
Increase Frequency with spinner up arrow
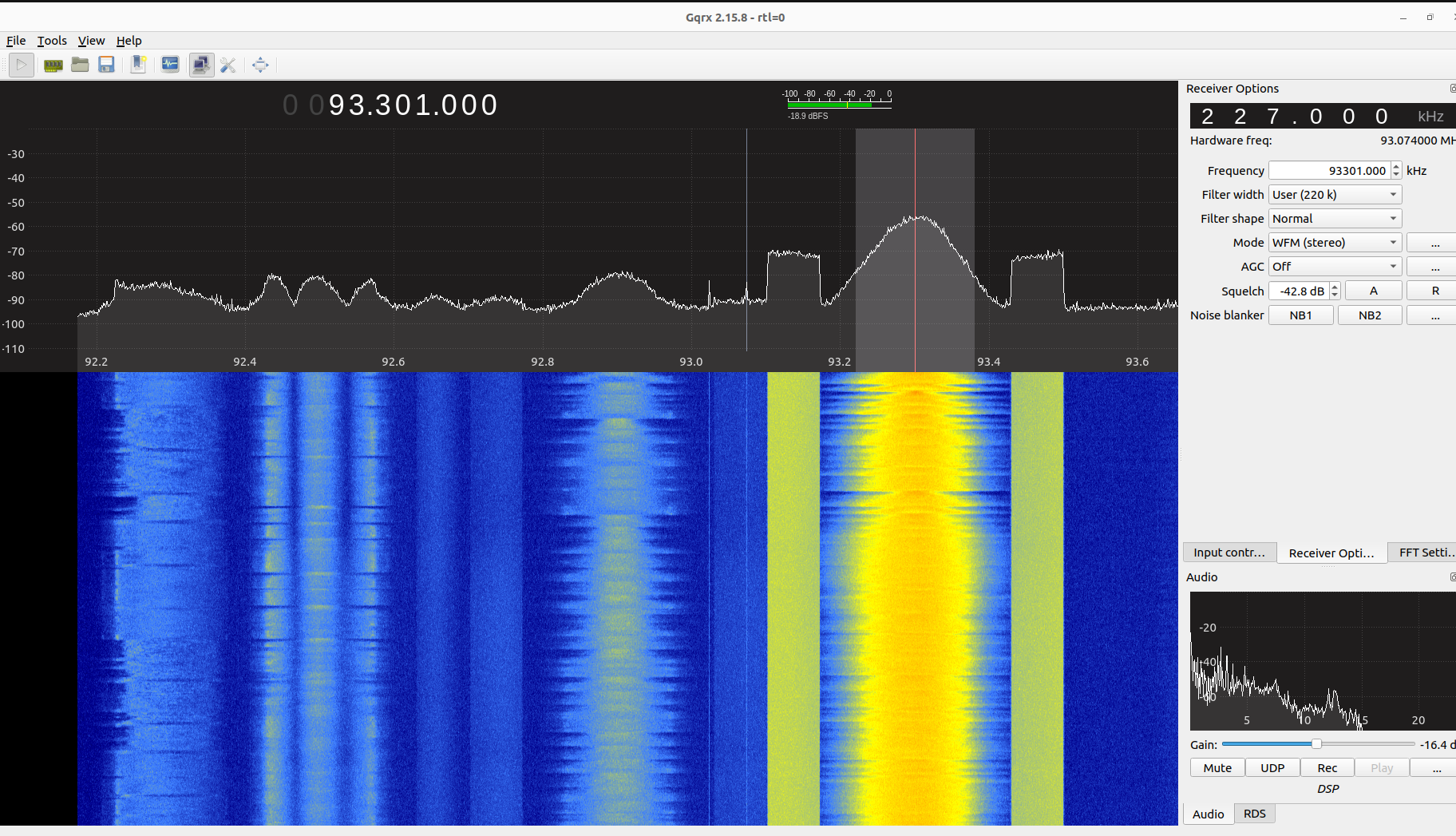[x=1396, y=166]
